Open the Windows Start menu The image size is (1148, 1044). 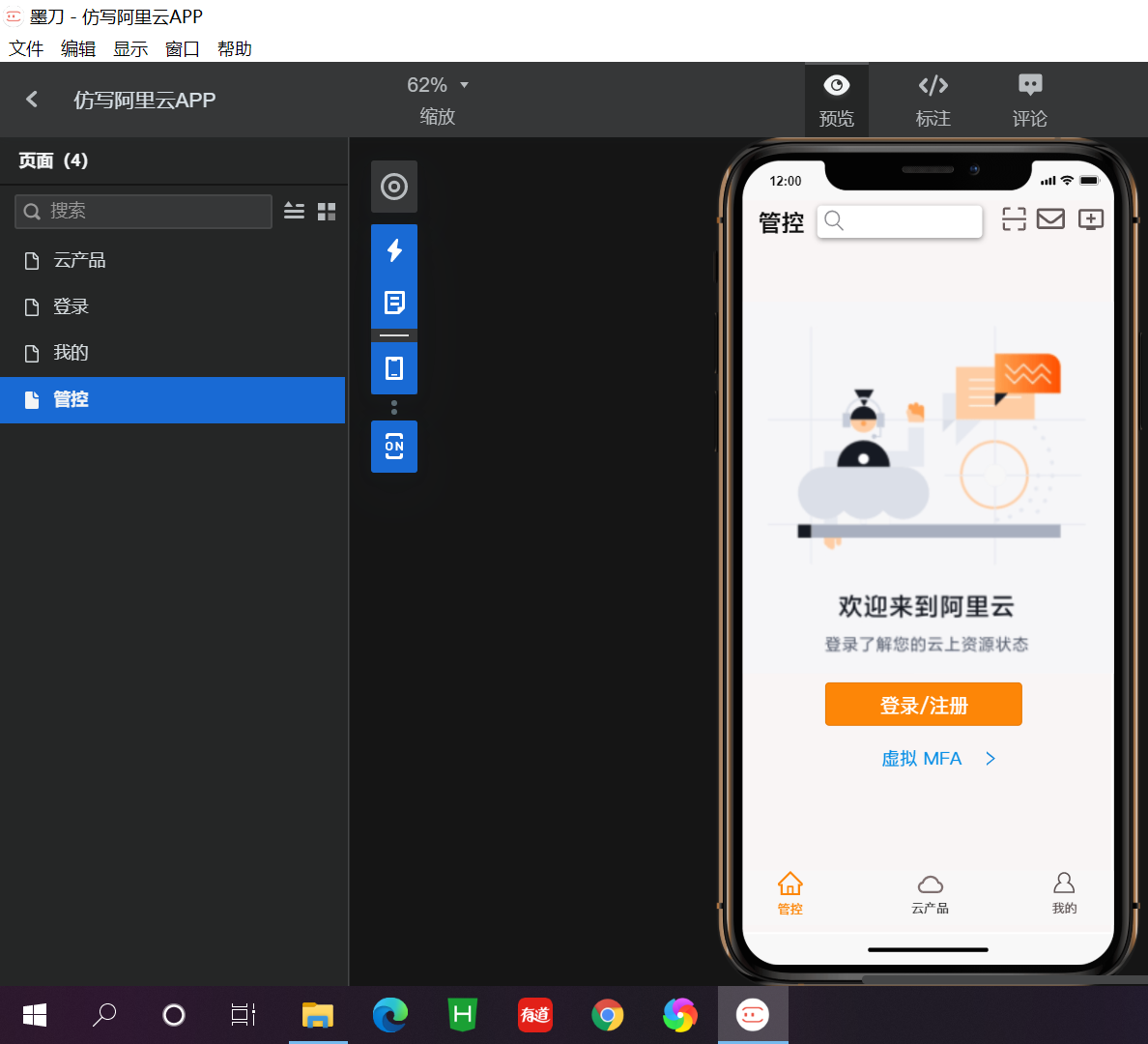(x=35, y=1015)
